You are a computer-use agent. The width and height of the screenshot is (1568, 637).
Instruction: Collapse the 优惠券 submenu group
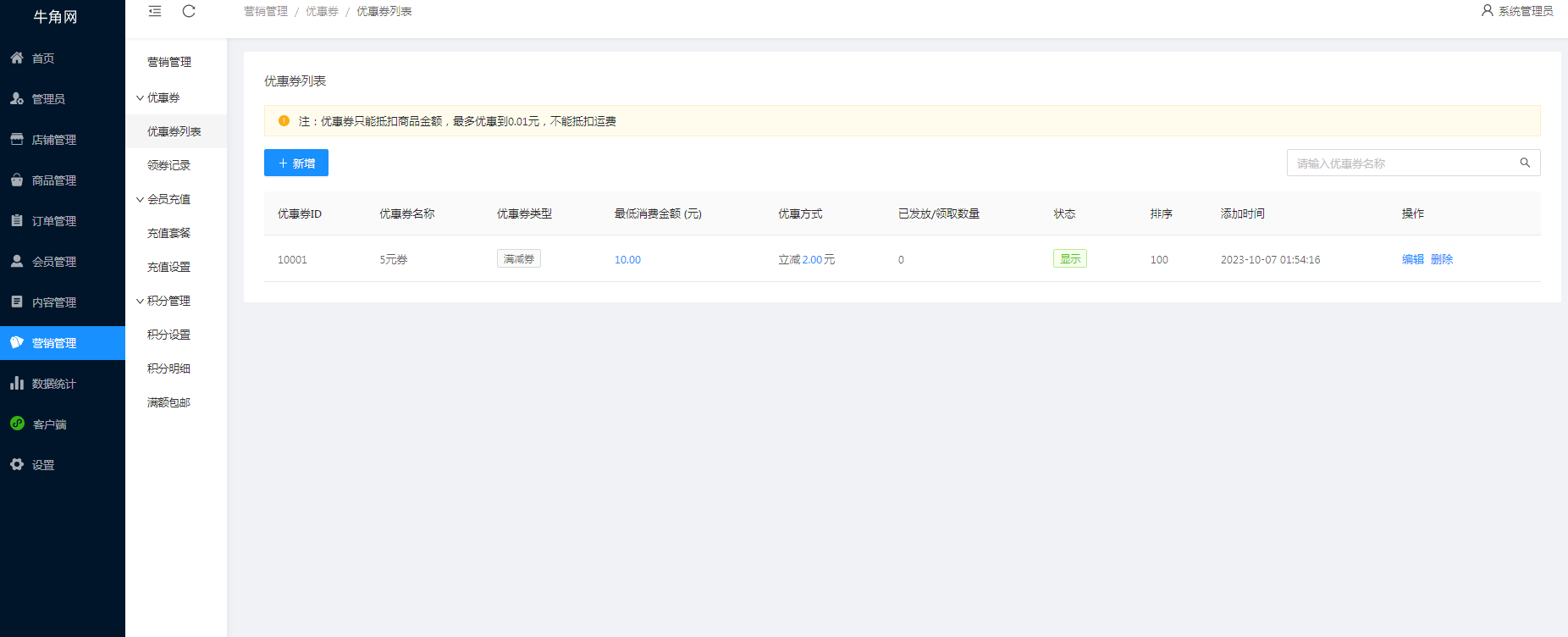[163, 97]
